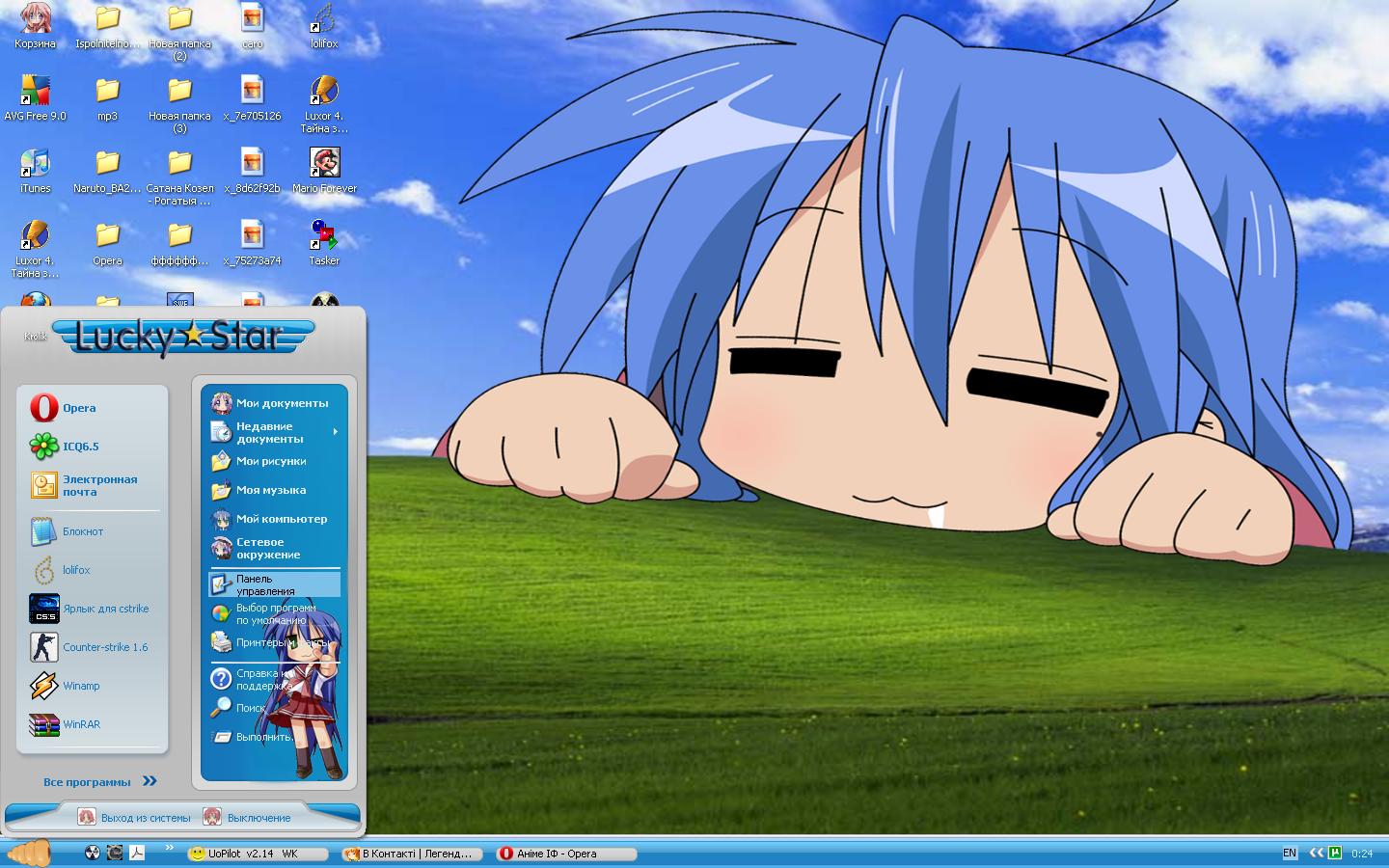Show hidden system tray icons

click(1317, 854)
